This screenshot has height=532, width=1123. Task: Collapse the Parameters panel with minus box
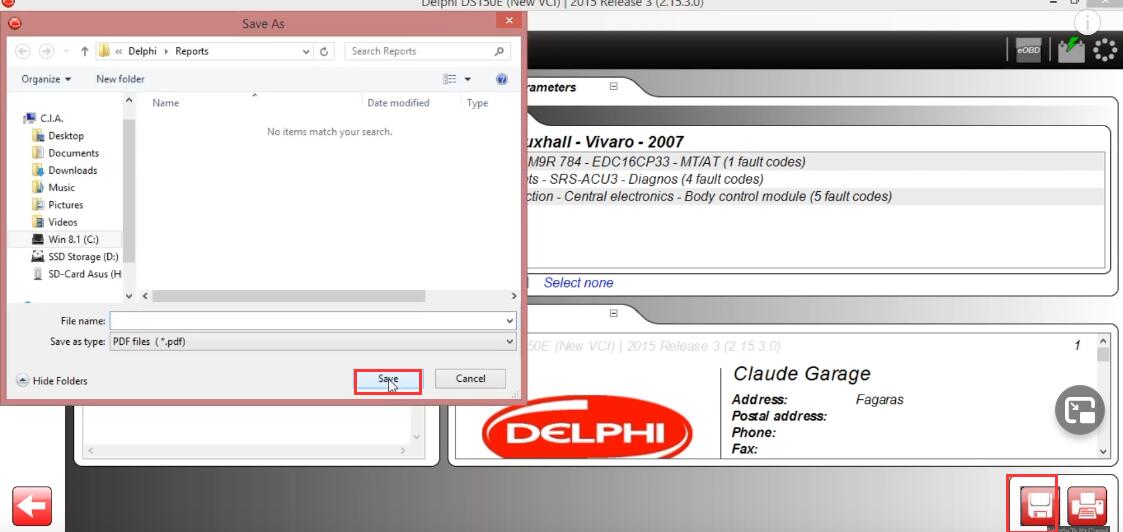tap(614, 86)
